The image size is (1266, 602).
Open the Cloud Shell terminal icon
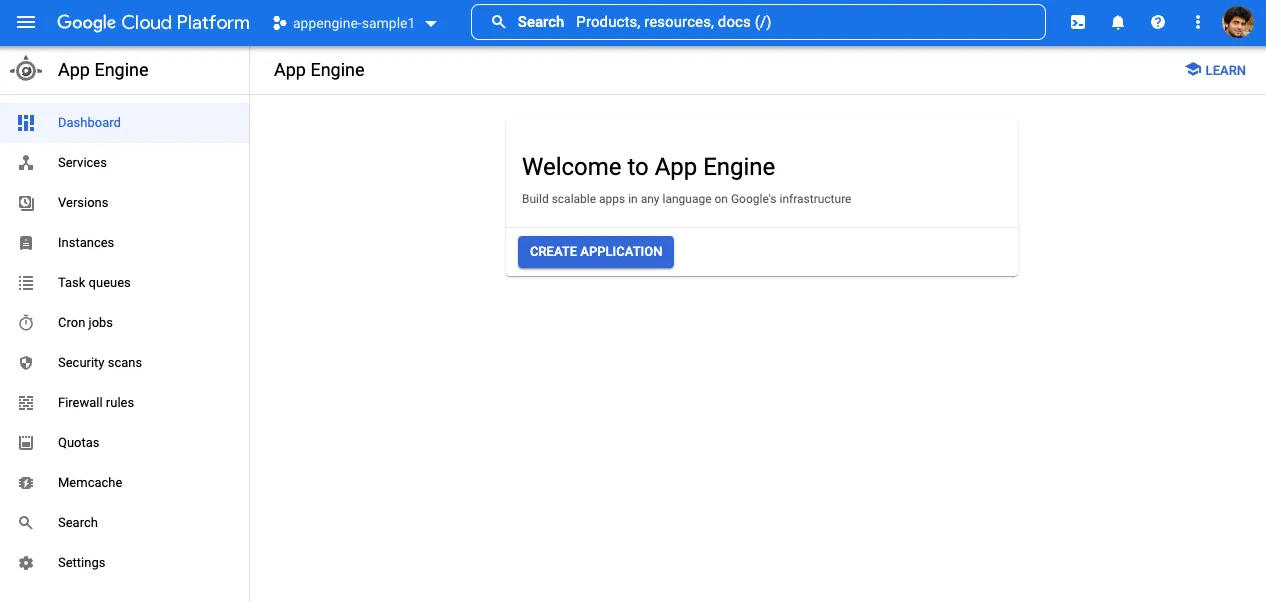pyautogui.click(x=1077, y=22)
